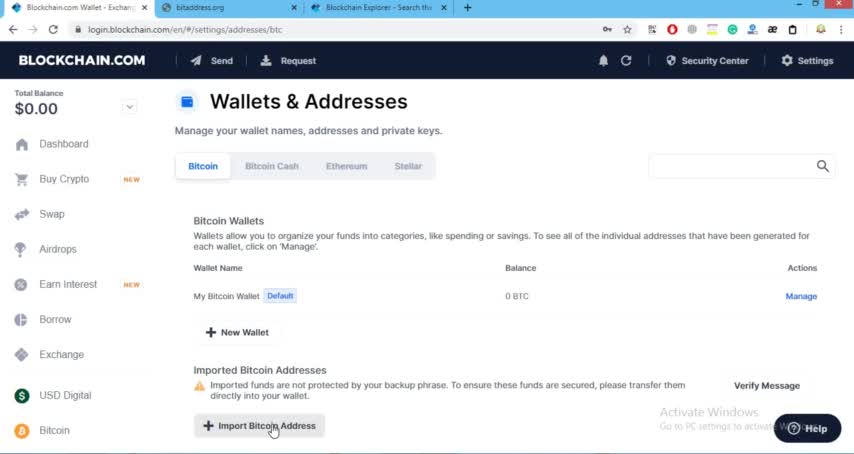The height and width of the screenshot is (454, 854).
Task: Click the browser back arrow
Action: [x=13, y=29]
